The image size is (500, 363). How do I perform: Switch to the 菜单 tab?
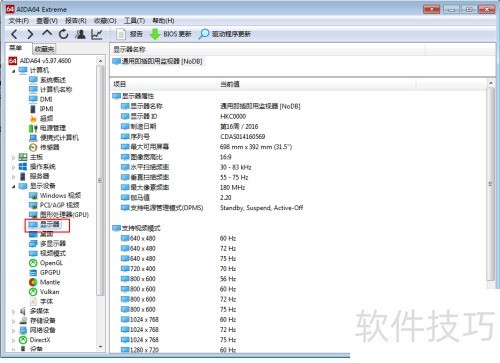coord(16,48)
